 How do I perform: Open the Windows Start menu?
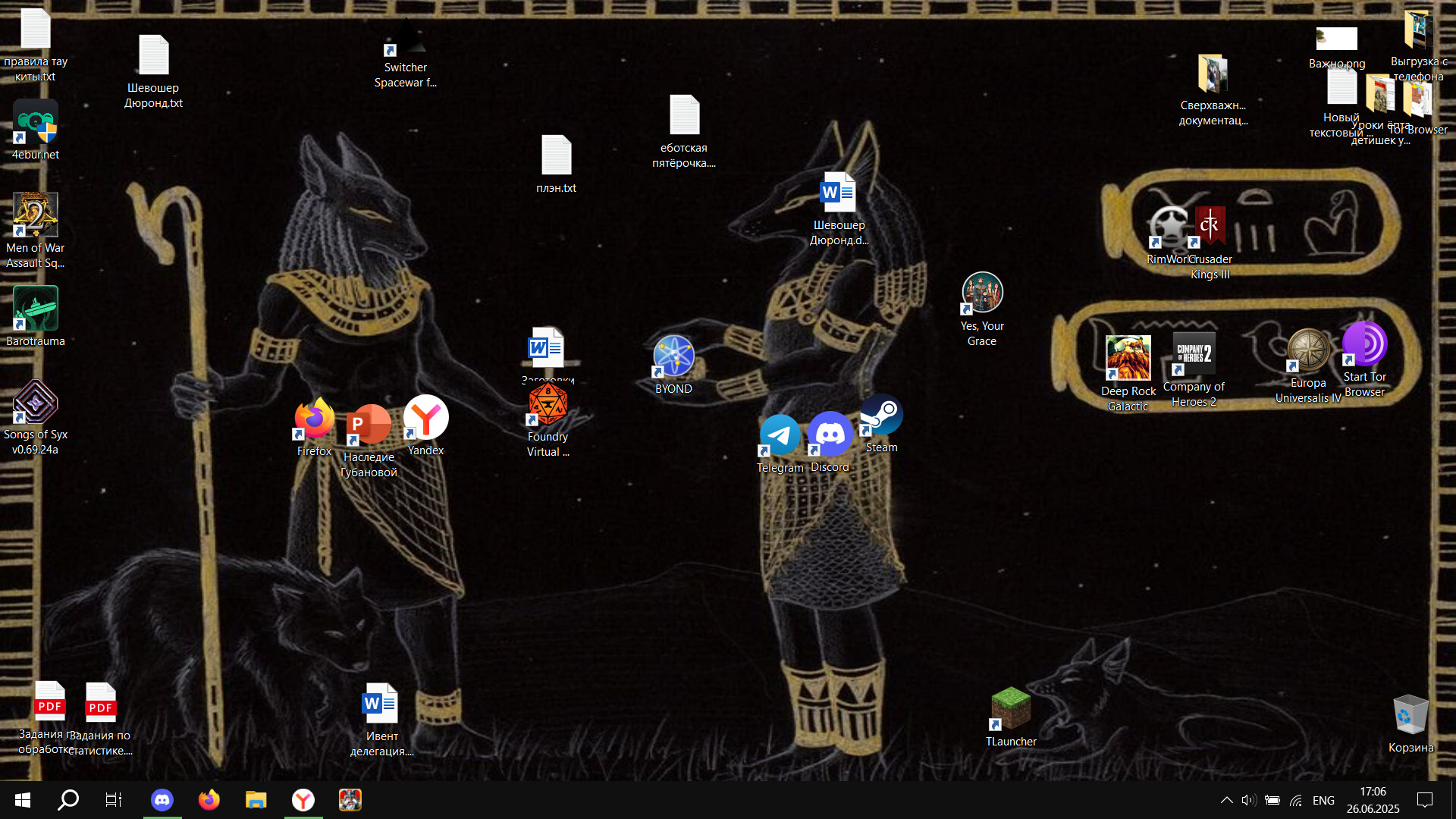[23, 800]
